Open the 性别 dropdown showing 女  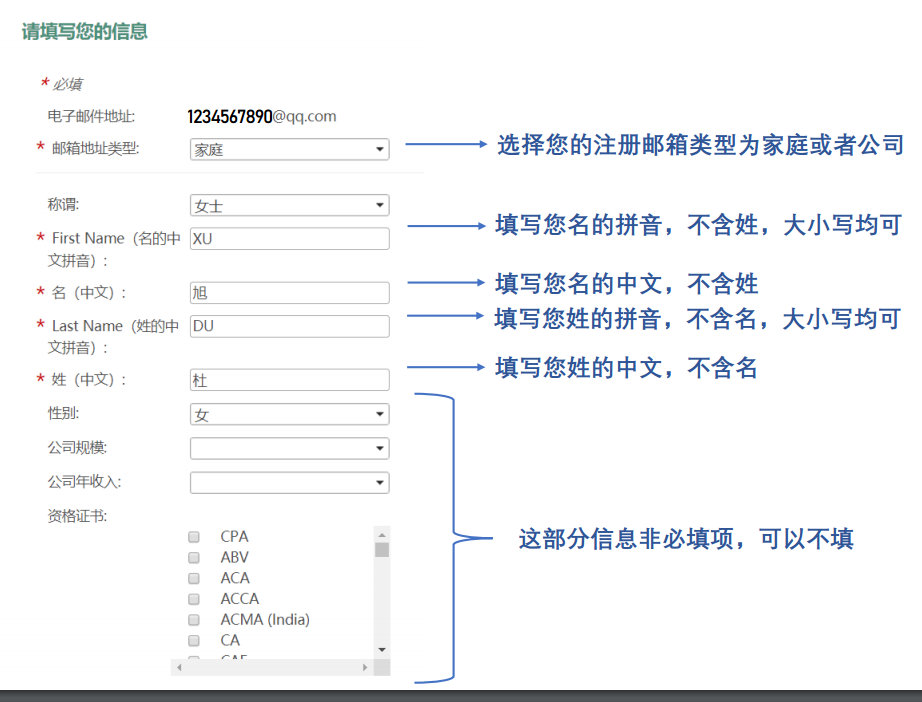pos(289,414)
